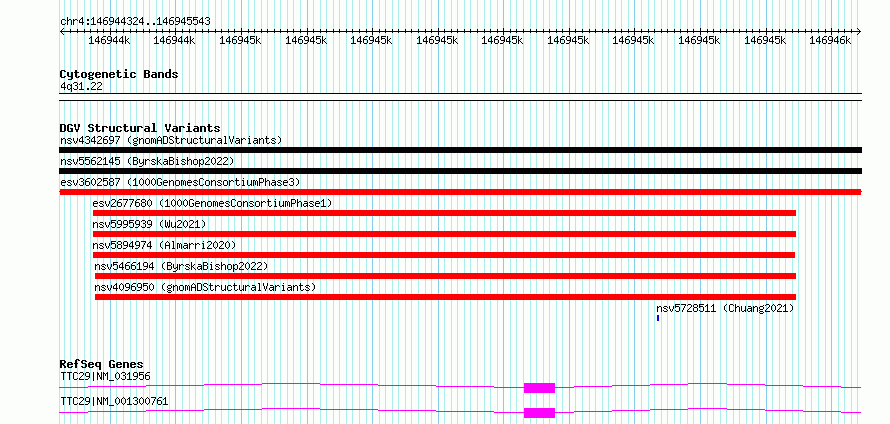The width and height of the screenshot is (890, 424).
Task: Click the small blue nsv5728511 variant mark
Action: (658, 318)
